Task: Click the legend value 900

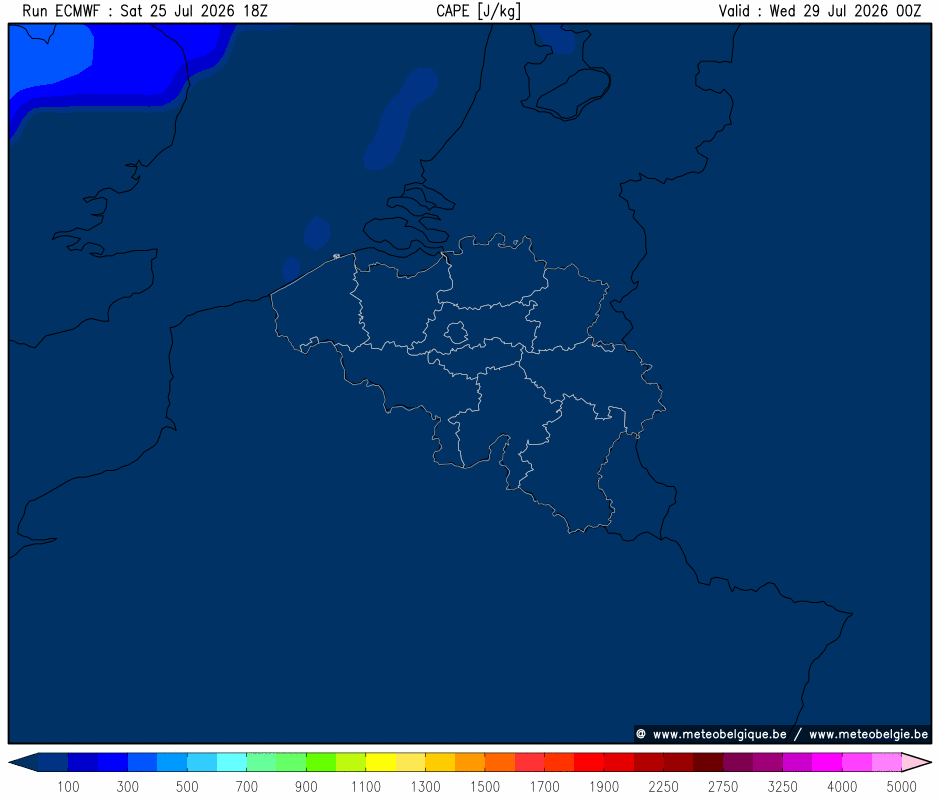Action: (x=306, y=786)
